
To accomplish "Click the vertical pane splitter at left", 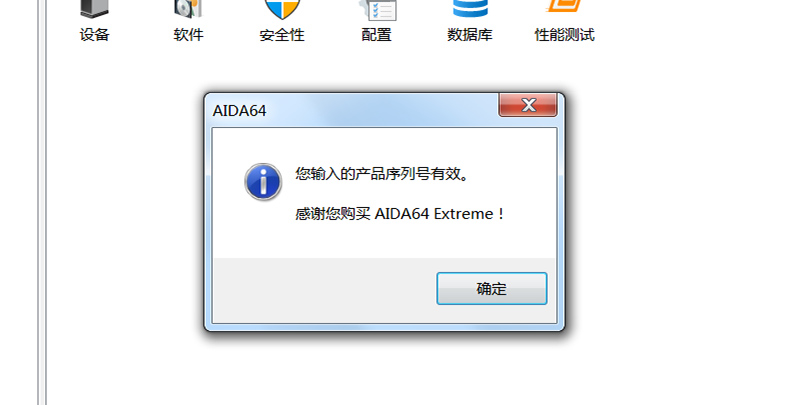I will (42, 202).
